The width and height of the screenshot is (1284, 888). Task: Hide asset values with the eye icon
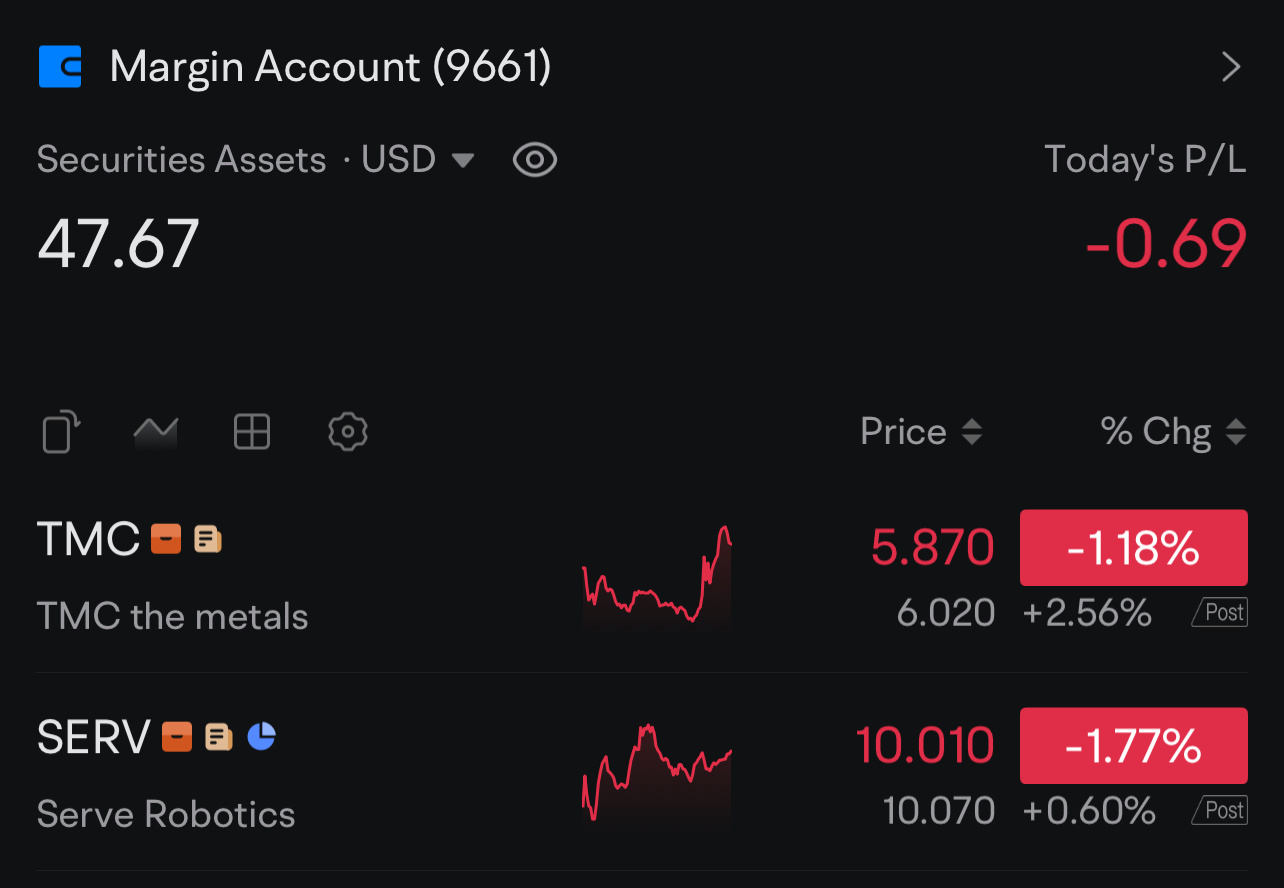[535, 160]
